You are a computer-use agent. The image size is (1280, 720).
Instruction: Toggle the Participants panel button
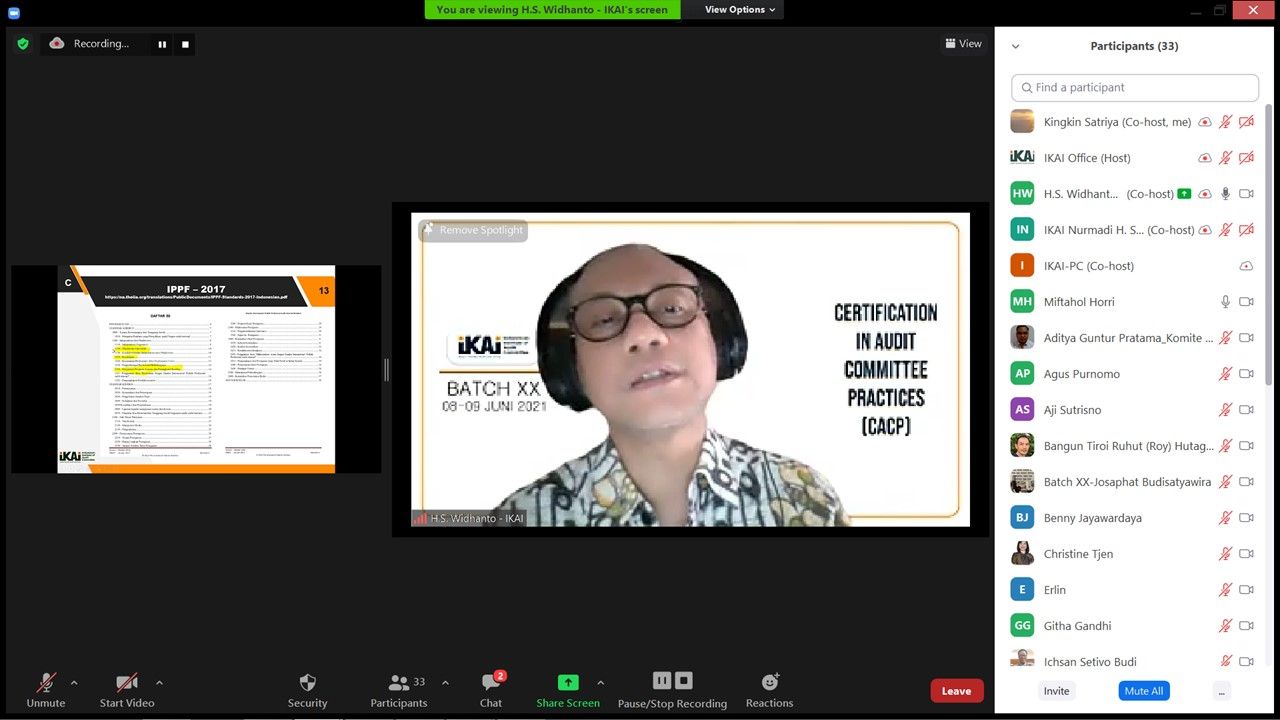399,690
